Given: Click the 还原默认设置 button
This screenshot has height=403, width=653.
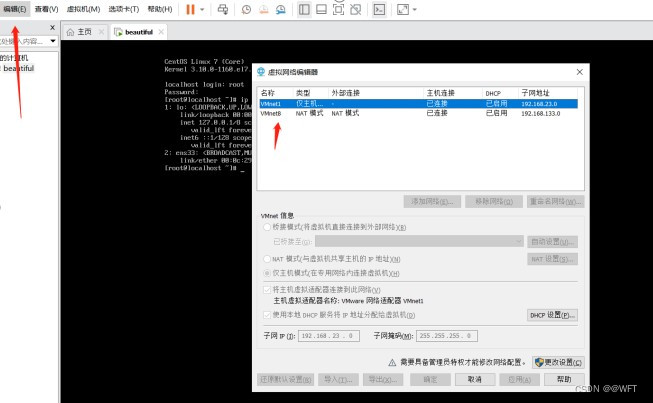Looking at the screenshot, I should pos(285,379).
